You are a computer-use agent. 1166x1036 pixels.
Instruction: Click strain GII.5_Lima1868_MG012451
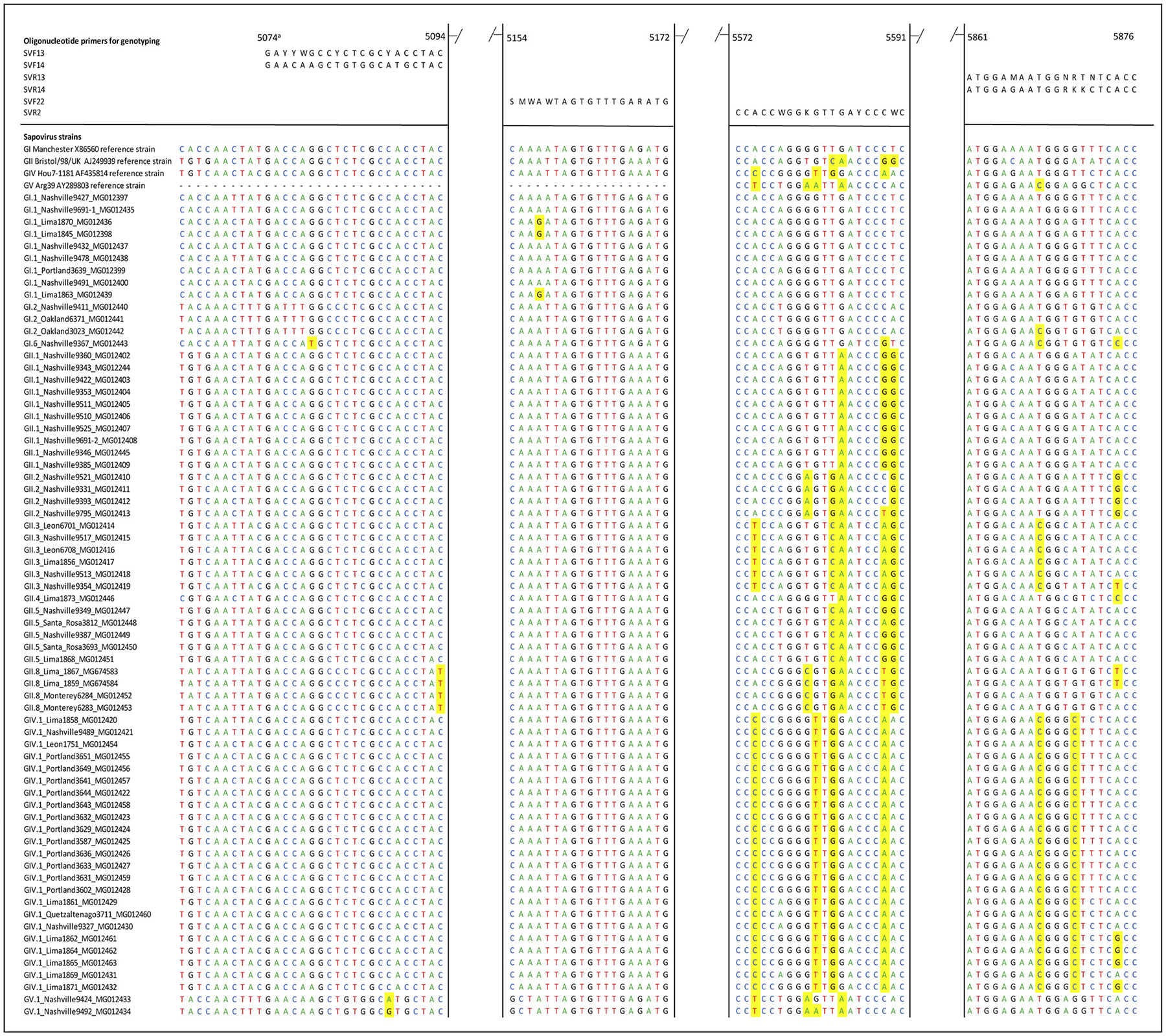[x=69, y=660]
